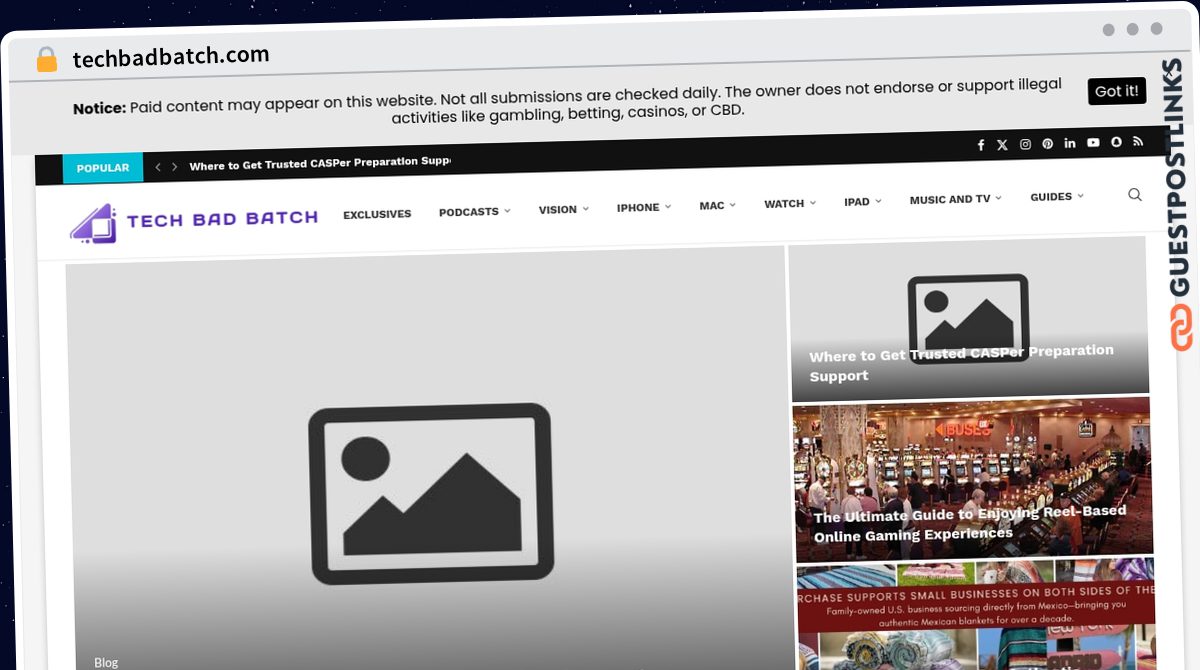Open the YouTube social icon
The width and height of the screenshot is (1200, 670).
click(x=1093, y=143)
